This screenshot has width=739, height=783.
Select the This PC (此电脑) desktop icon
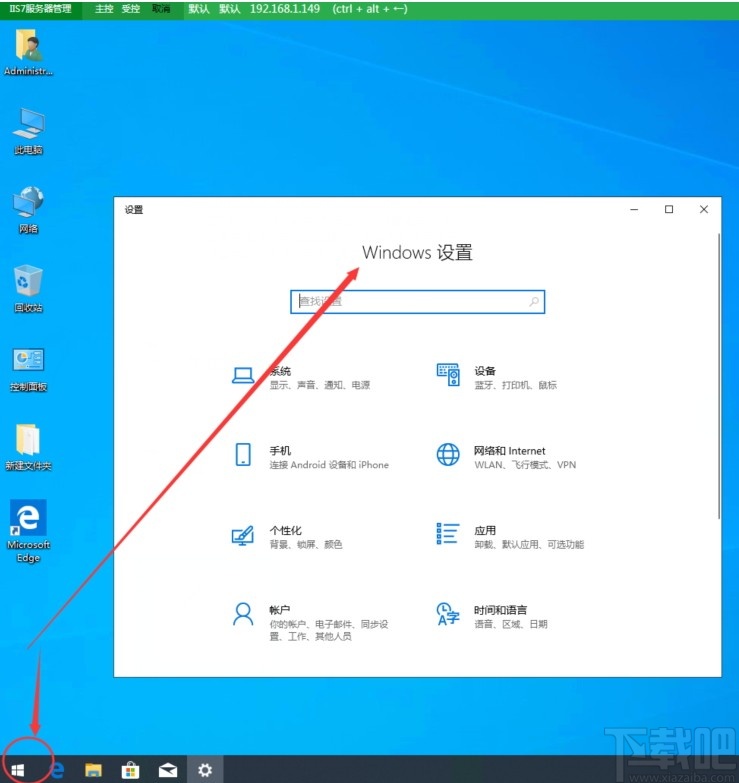click(28, 131)
